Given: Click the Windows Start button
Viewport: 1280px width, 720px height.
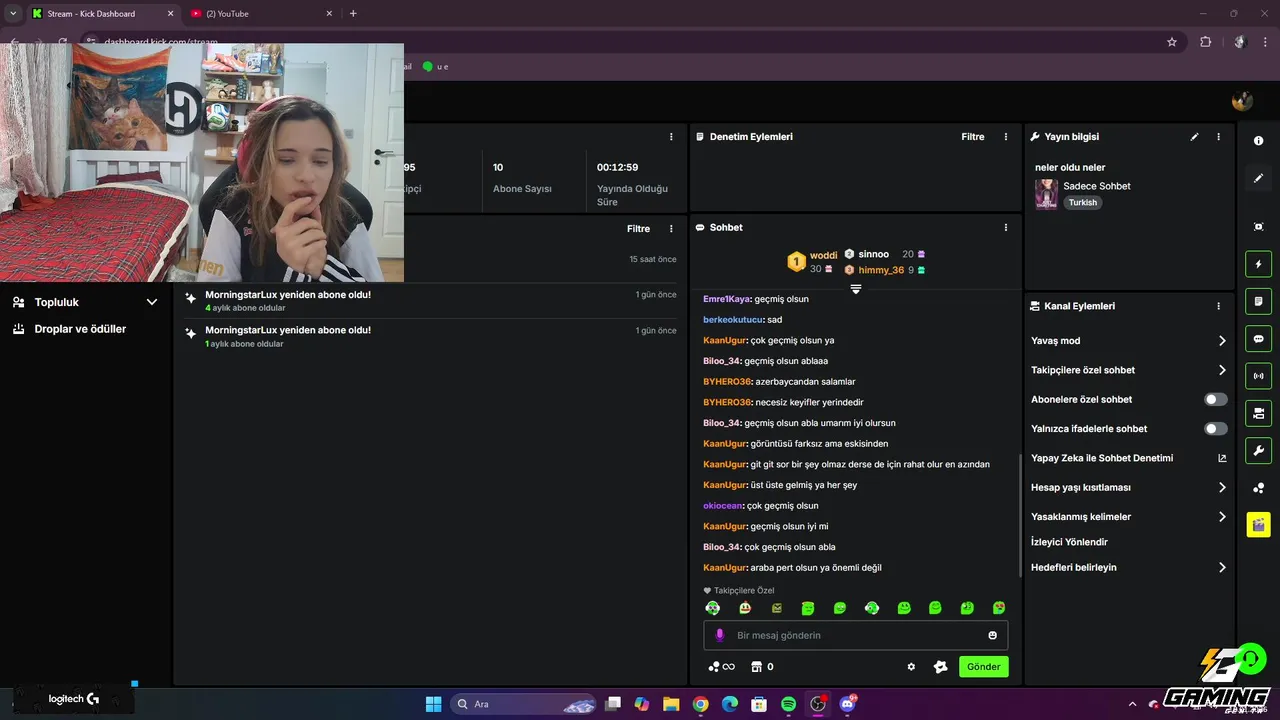Looking at the screenshot, I should [433, 704].
